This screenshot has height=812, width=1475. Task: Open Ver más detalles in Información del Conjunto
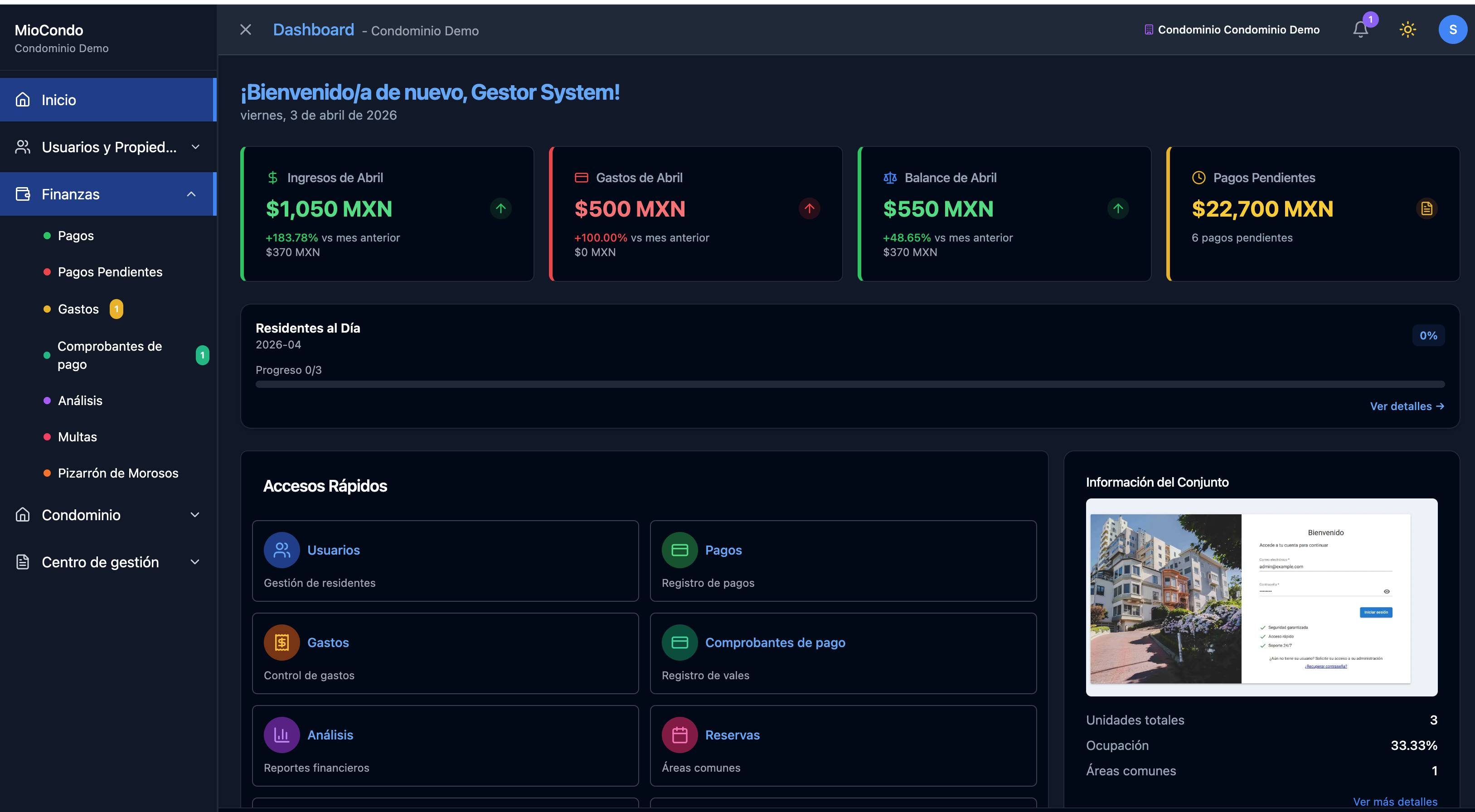(x=1395, y=802)
